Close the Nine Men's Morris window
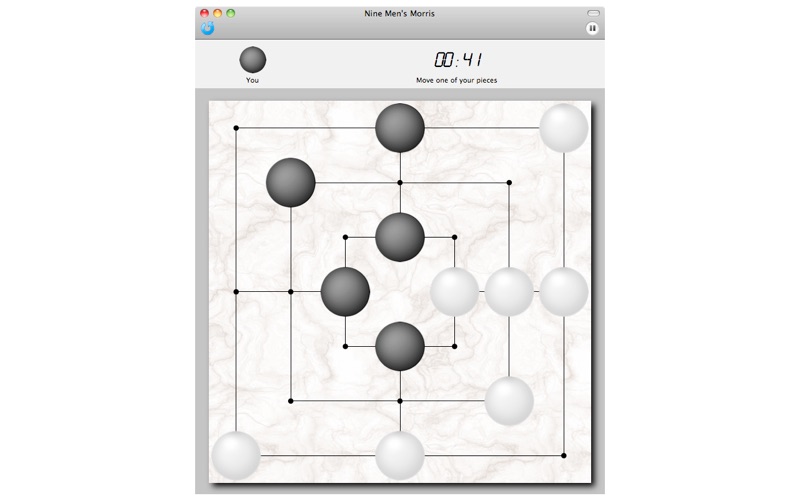This screenshot has width=800, height=500. point(205,13)
